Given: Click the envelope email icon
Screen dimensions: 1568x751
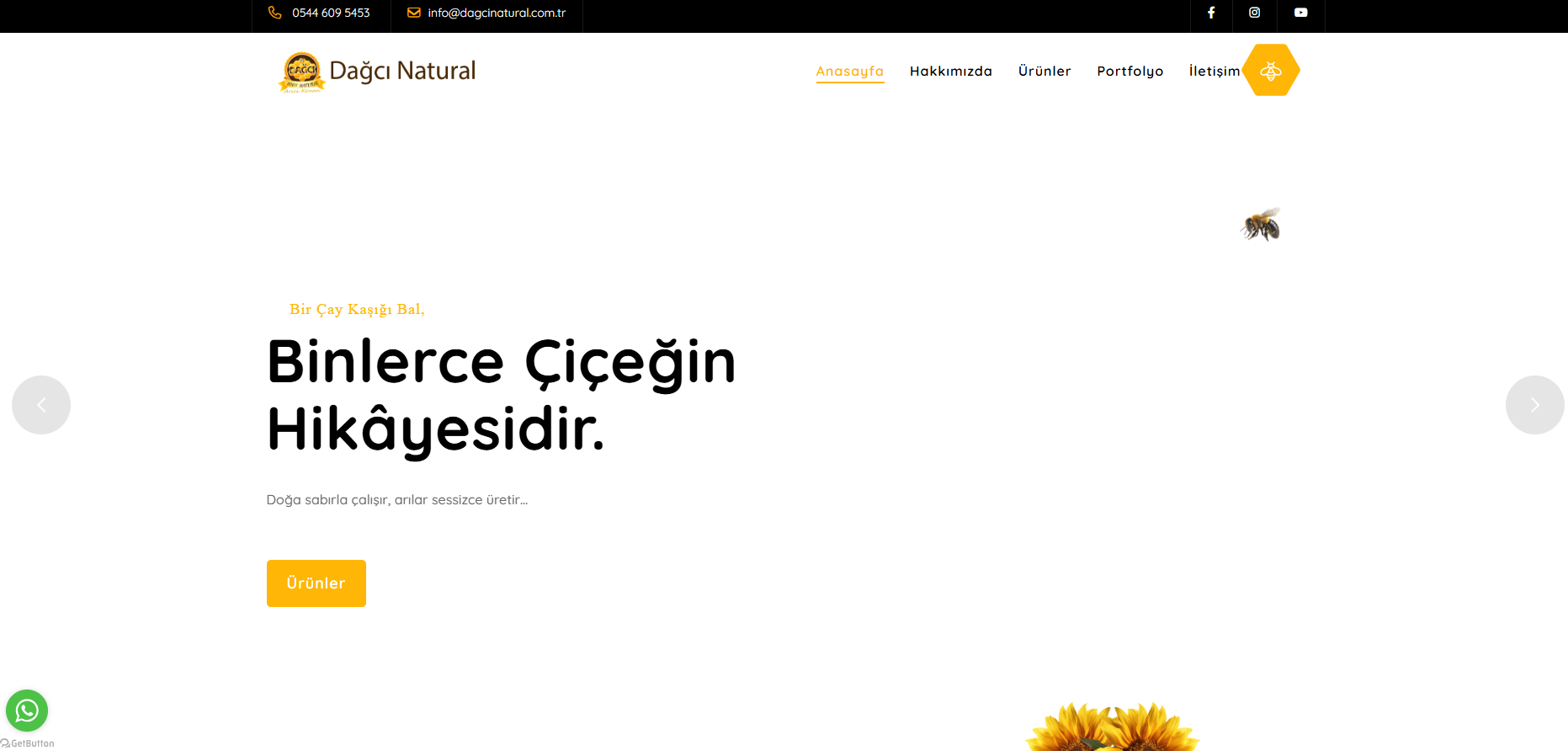Looking at the screenshot, I should pos(413,13).
